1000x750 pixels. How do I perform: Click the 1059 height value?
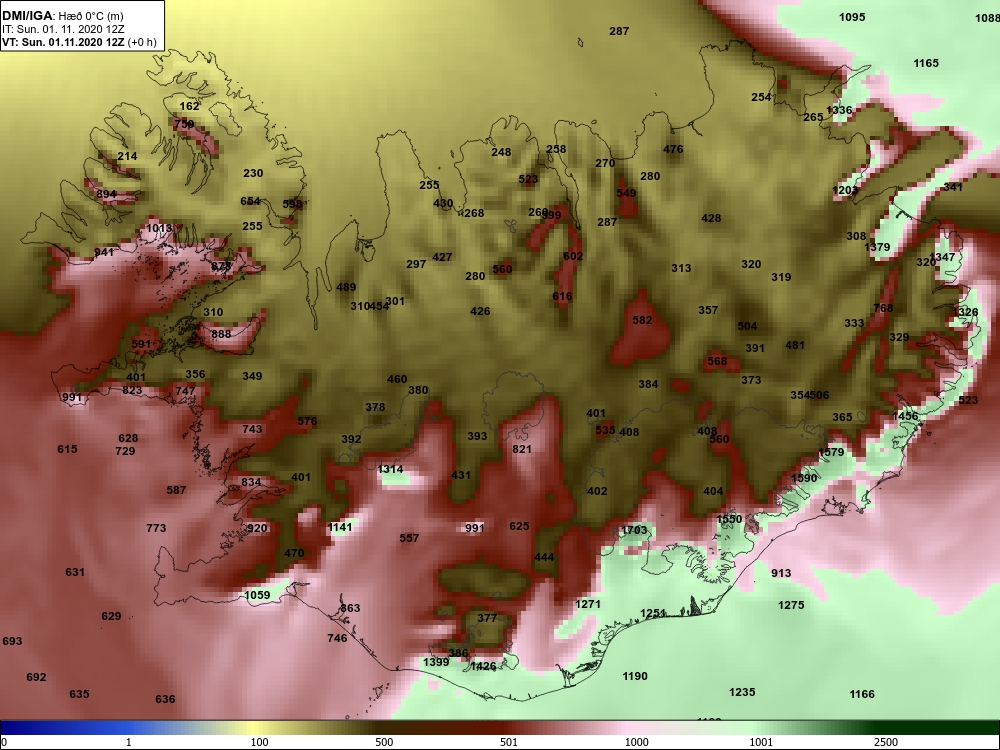258,596
